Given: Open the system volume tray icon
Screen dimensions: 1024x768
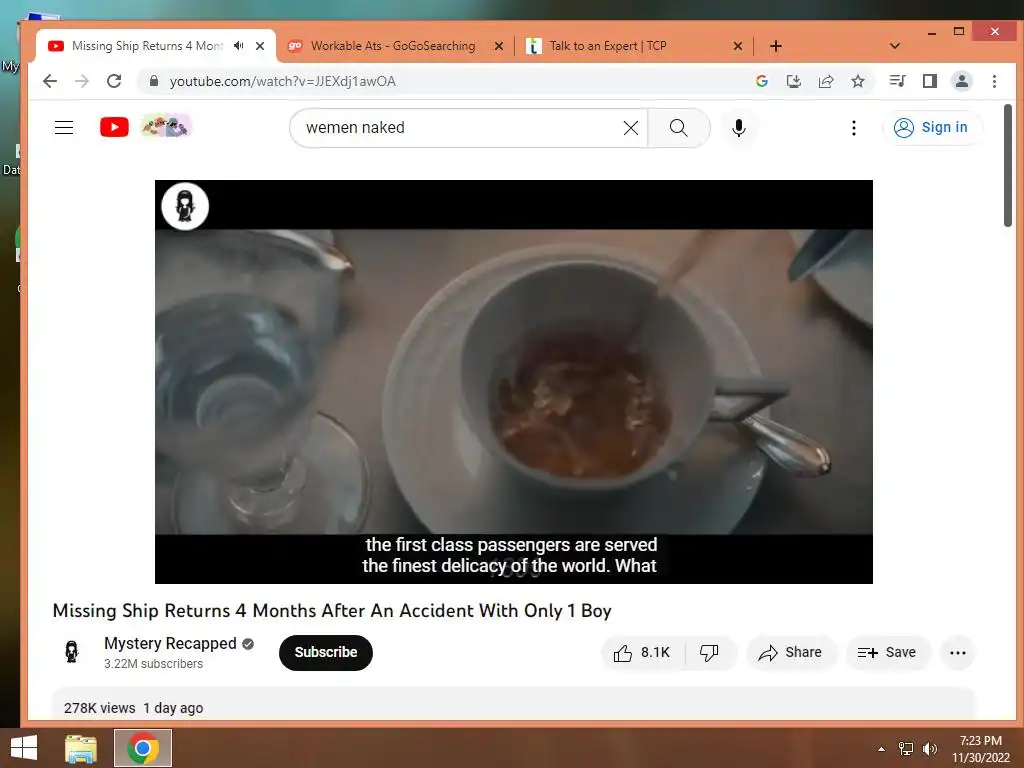Looking at the screenshot, I should click(x=930, y=749).
